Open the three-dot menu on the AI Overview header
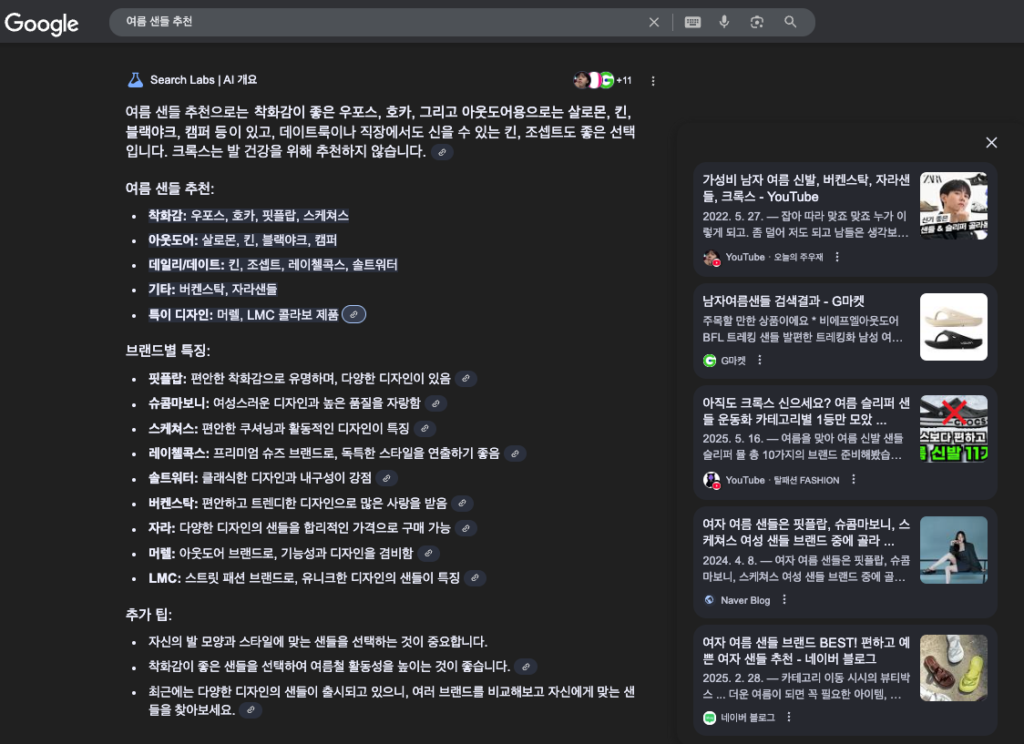The width and height of the screenshot is (1024, 744). pos(653,79)
